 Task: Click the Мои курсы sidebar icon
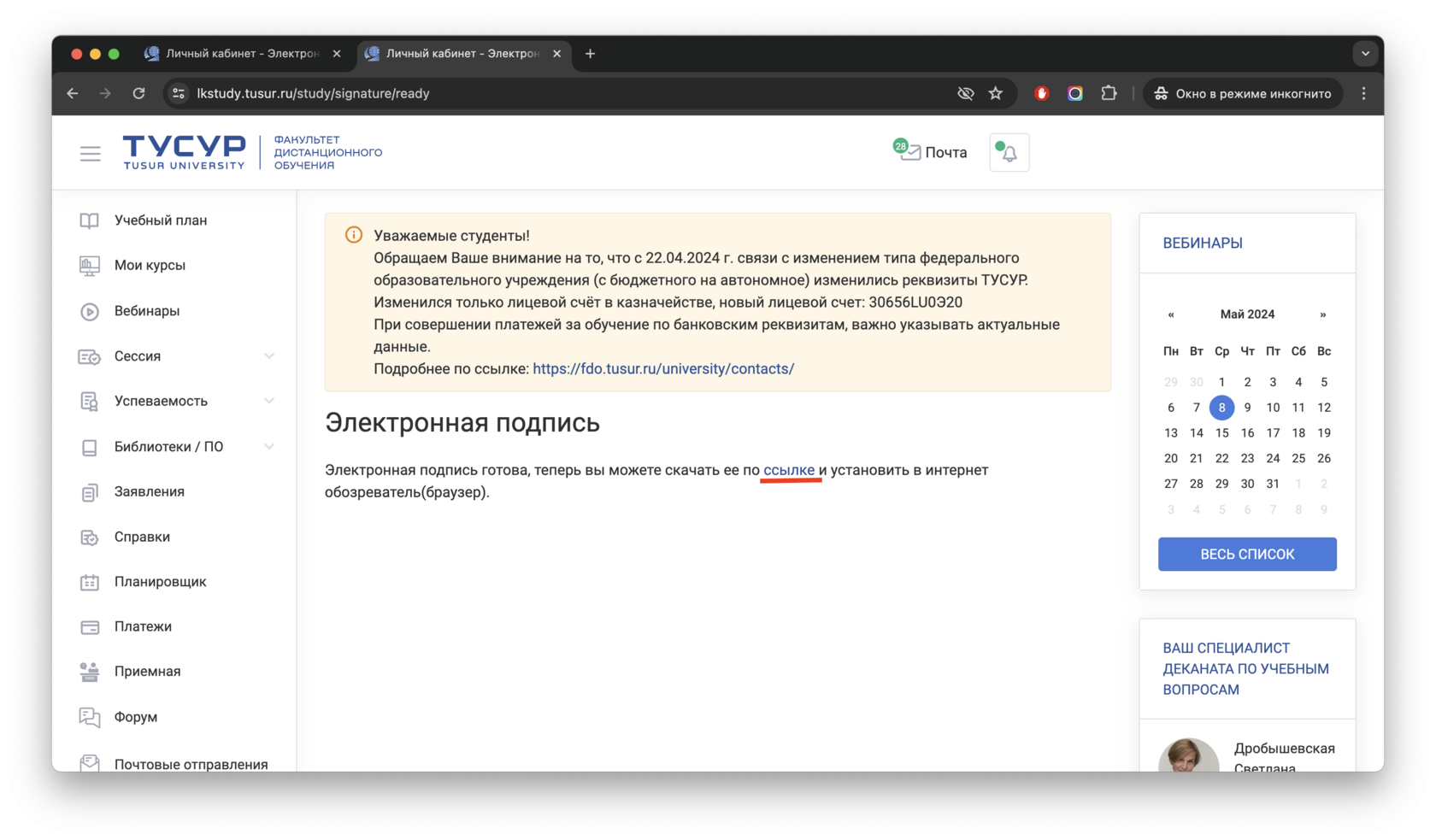89,266
